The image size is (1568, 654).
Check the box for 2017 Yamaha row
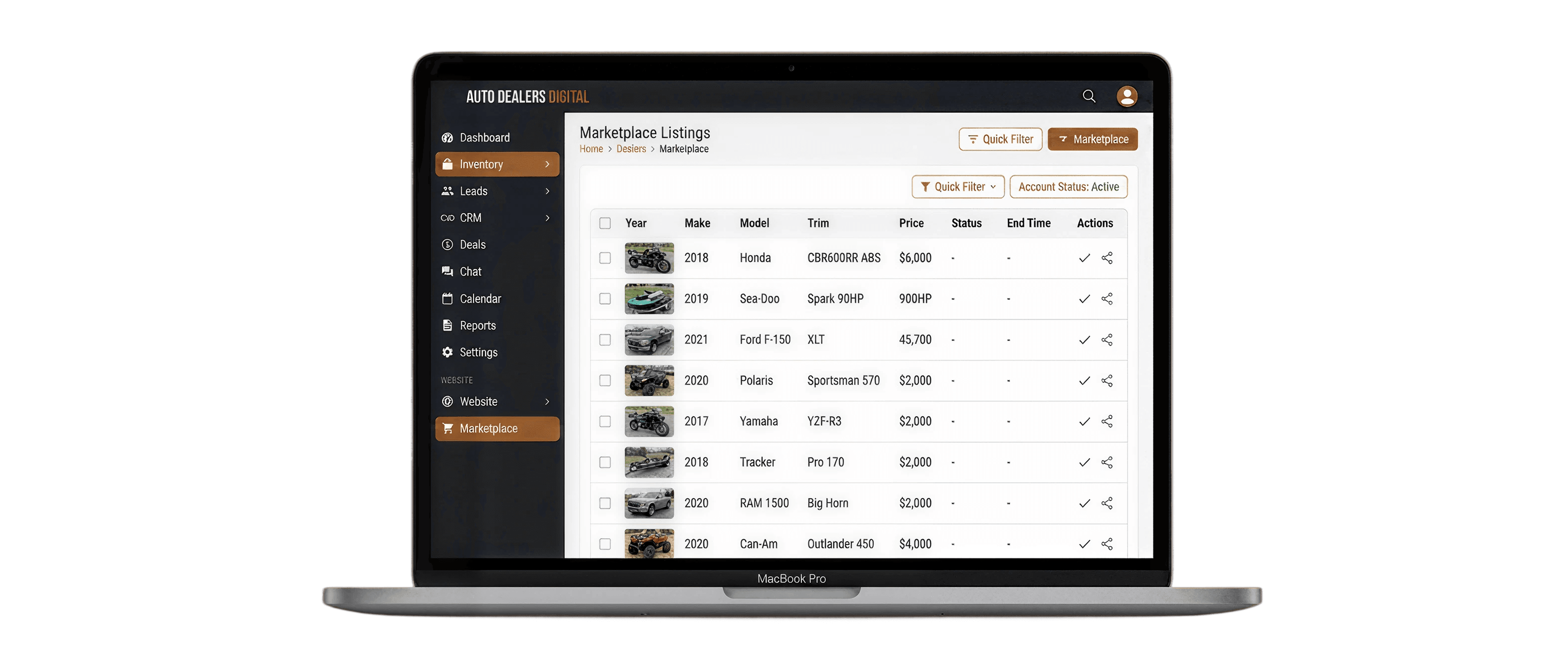[604, 422]
